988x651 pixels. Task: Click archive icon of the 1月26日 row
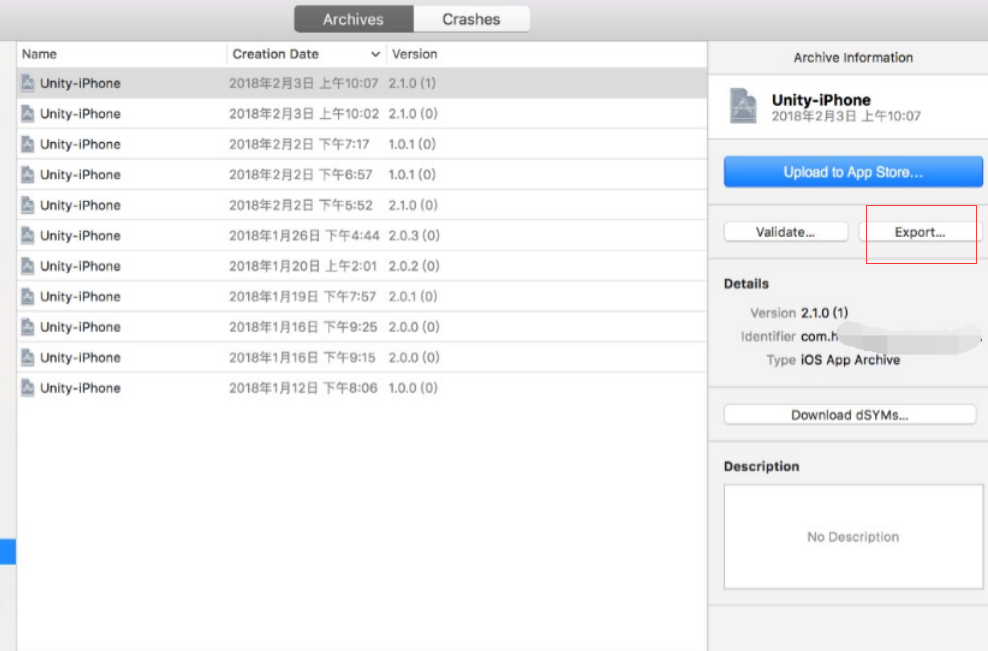28,236
